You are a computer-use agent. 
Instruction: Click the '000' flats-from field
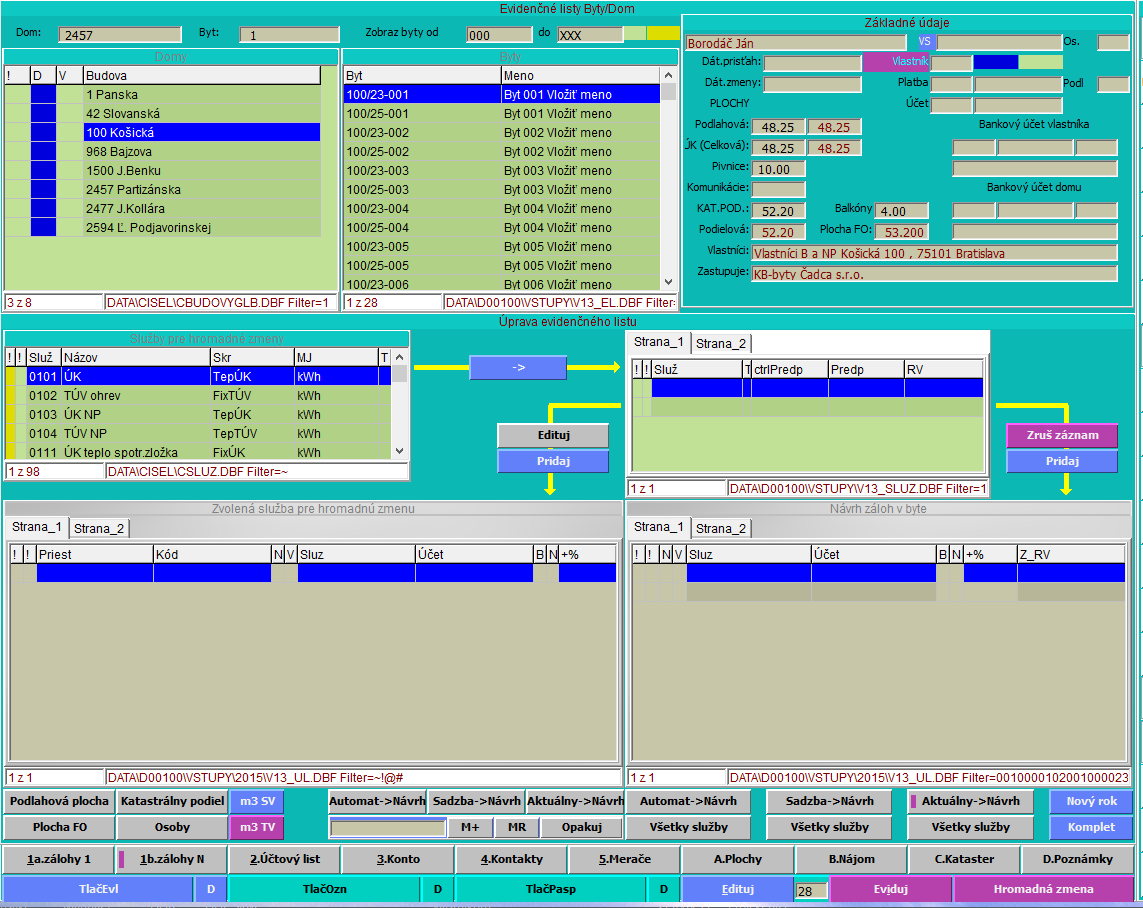[499, 35]
